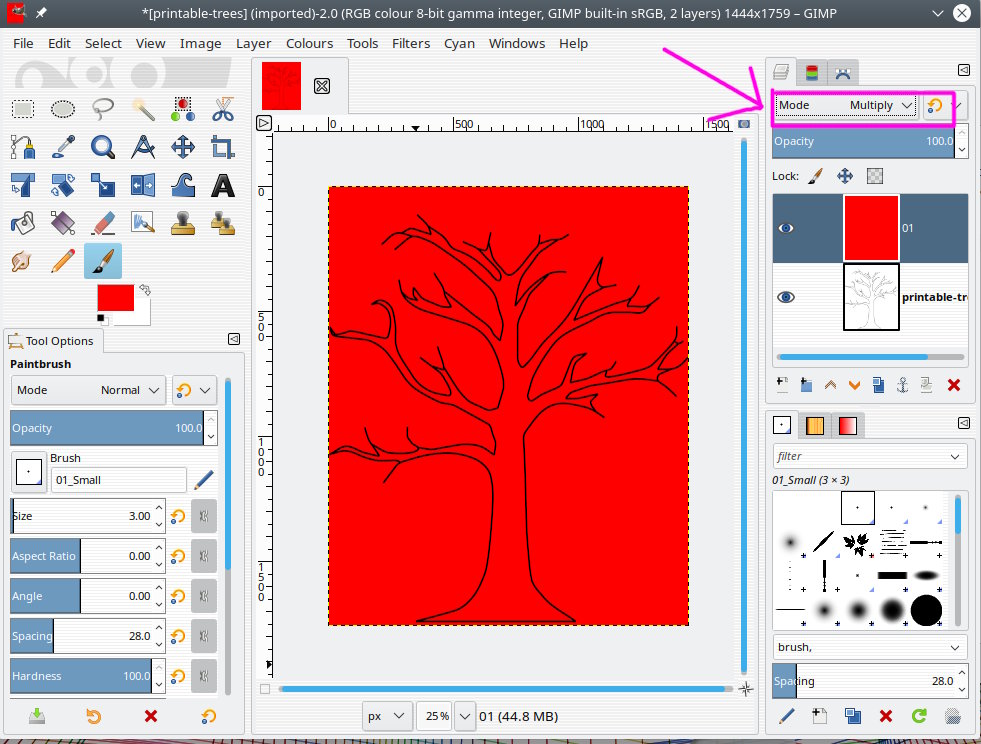
Task: Delete layer with the red X icon
Action: coord(953,385)
